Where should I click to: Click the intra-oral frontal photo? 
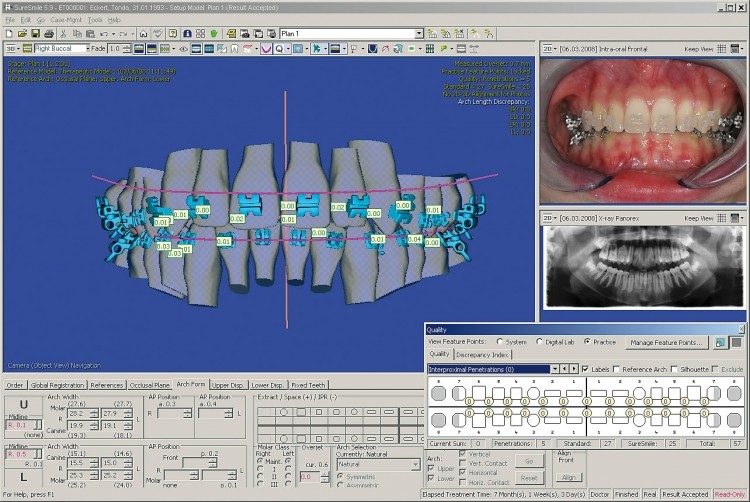642,131
